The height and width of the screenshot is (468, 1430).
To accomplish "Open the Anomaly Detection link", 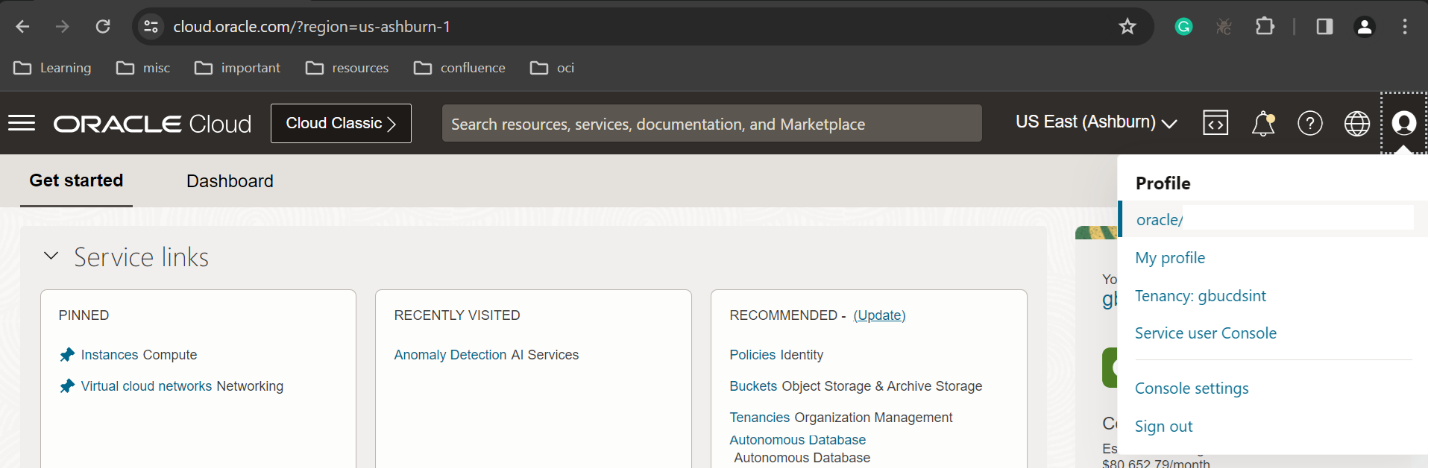I will [x=450, y=355].
